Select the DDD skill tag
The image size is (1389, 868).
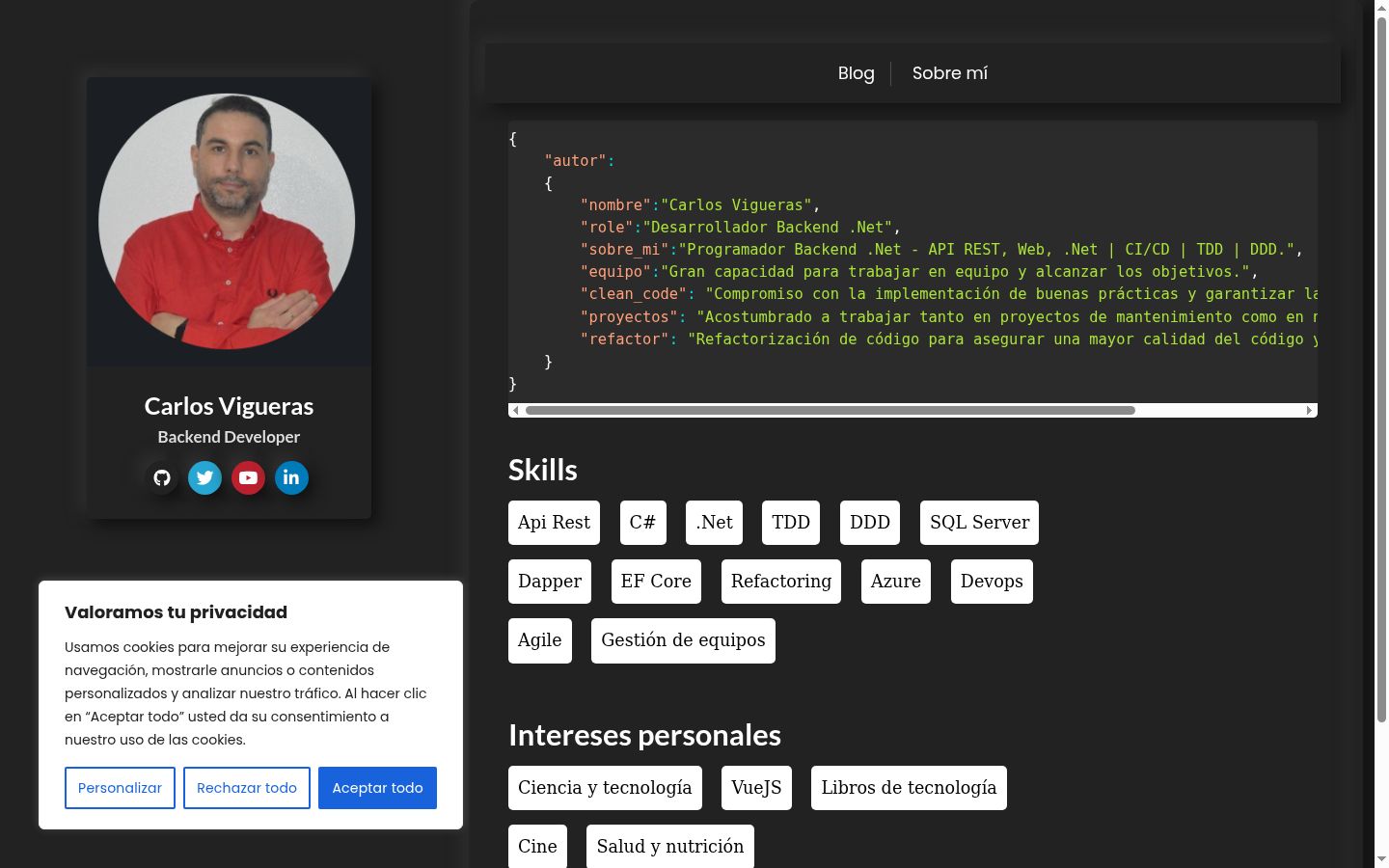click(x=870, y=523)
